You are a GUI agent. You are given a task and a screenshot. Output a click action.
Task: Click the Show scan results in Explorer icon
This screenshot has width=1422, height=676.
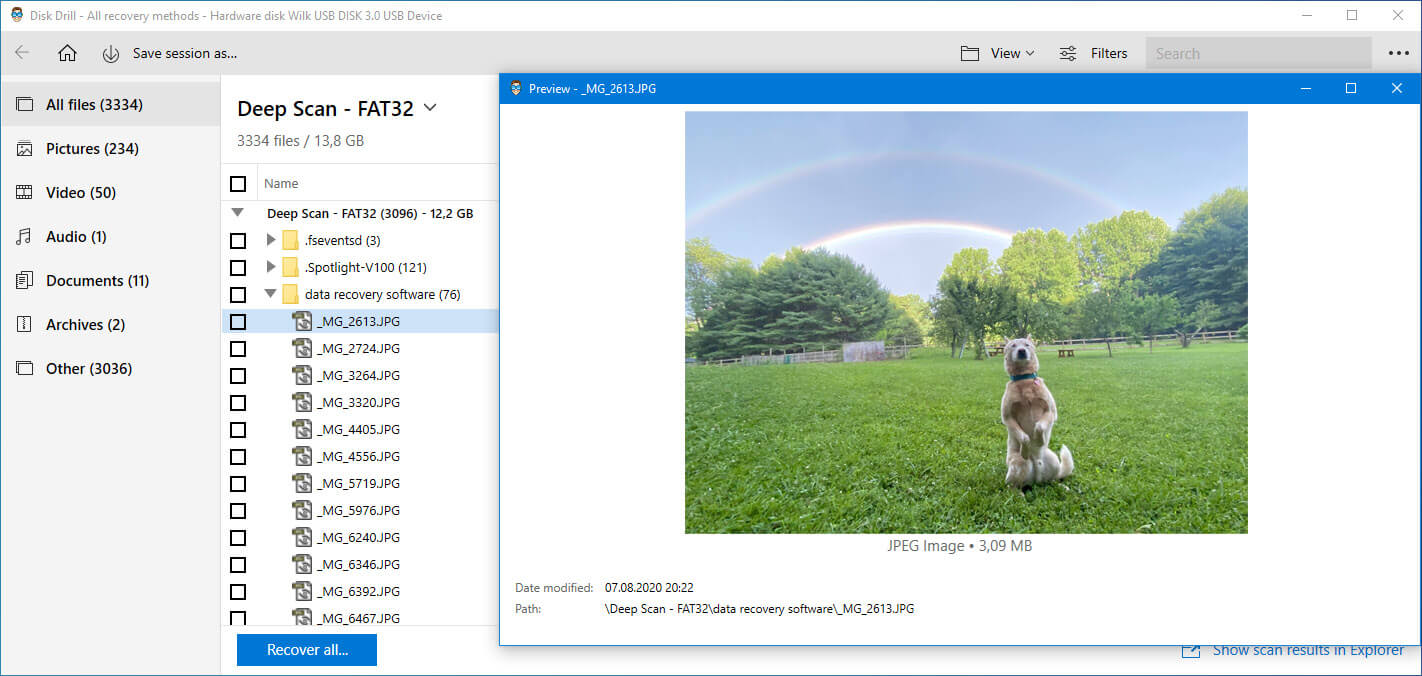pyautogui.click(x=1190, y=650)
